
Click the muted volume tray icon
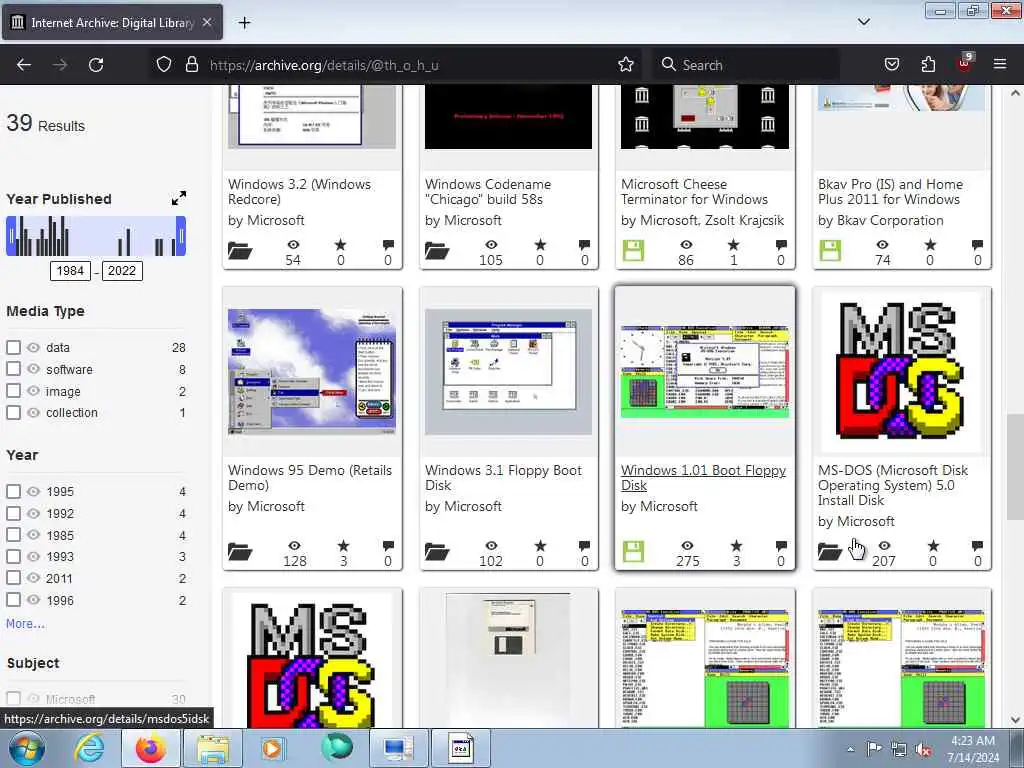[x=923, y=750]
